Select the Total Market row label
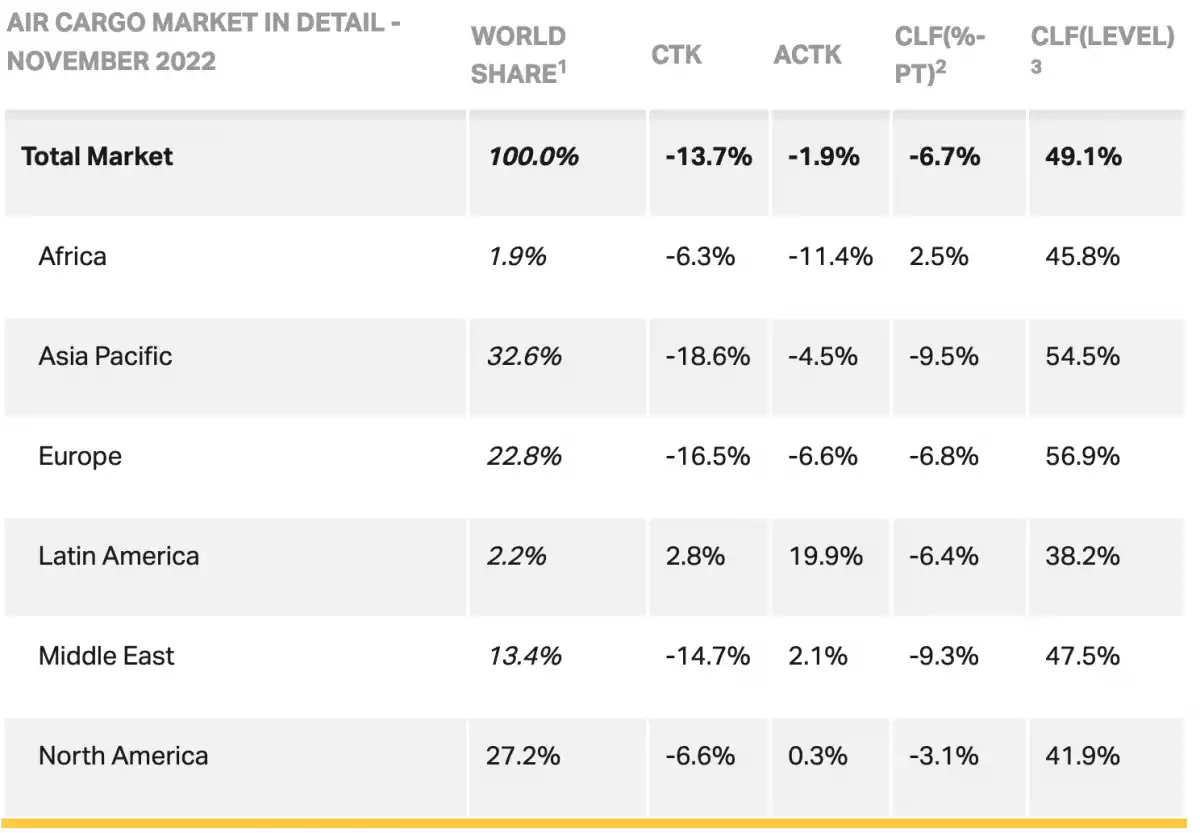1200x833 pixels. [97, 156]
